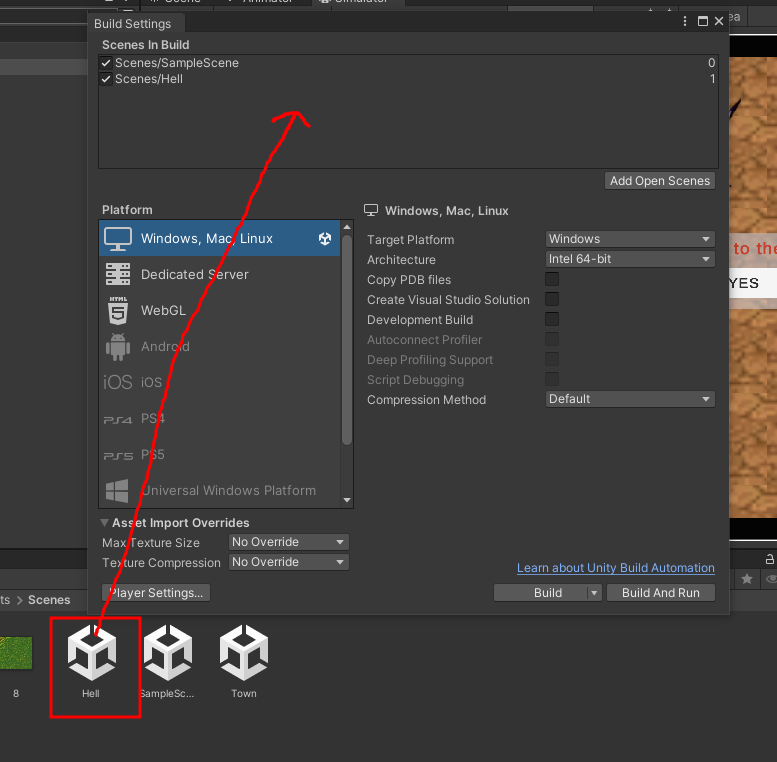Click the YES button in game view
Screen dimensions: 777x762
tap(753, 283)
